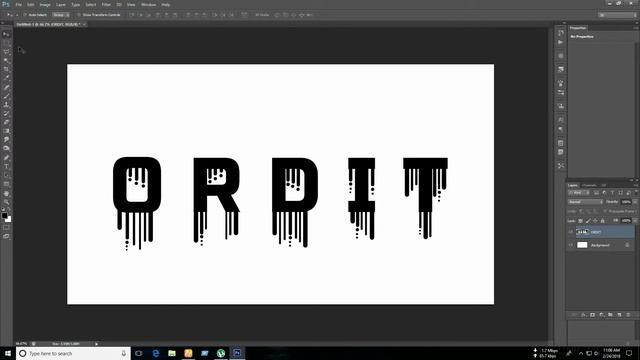The height and width of the screenshot is (360, 640).
Task: Hide the ORBIT text layer
Action: click(571, 232)
